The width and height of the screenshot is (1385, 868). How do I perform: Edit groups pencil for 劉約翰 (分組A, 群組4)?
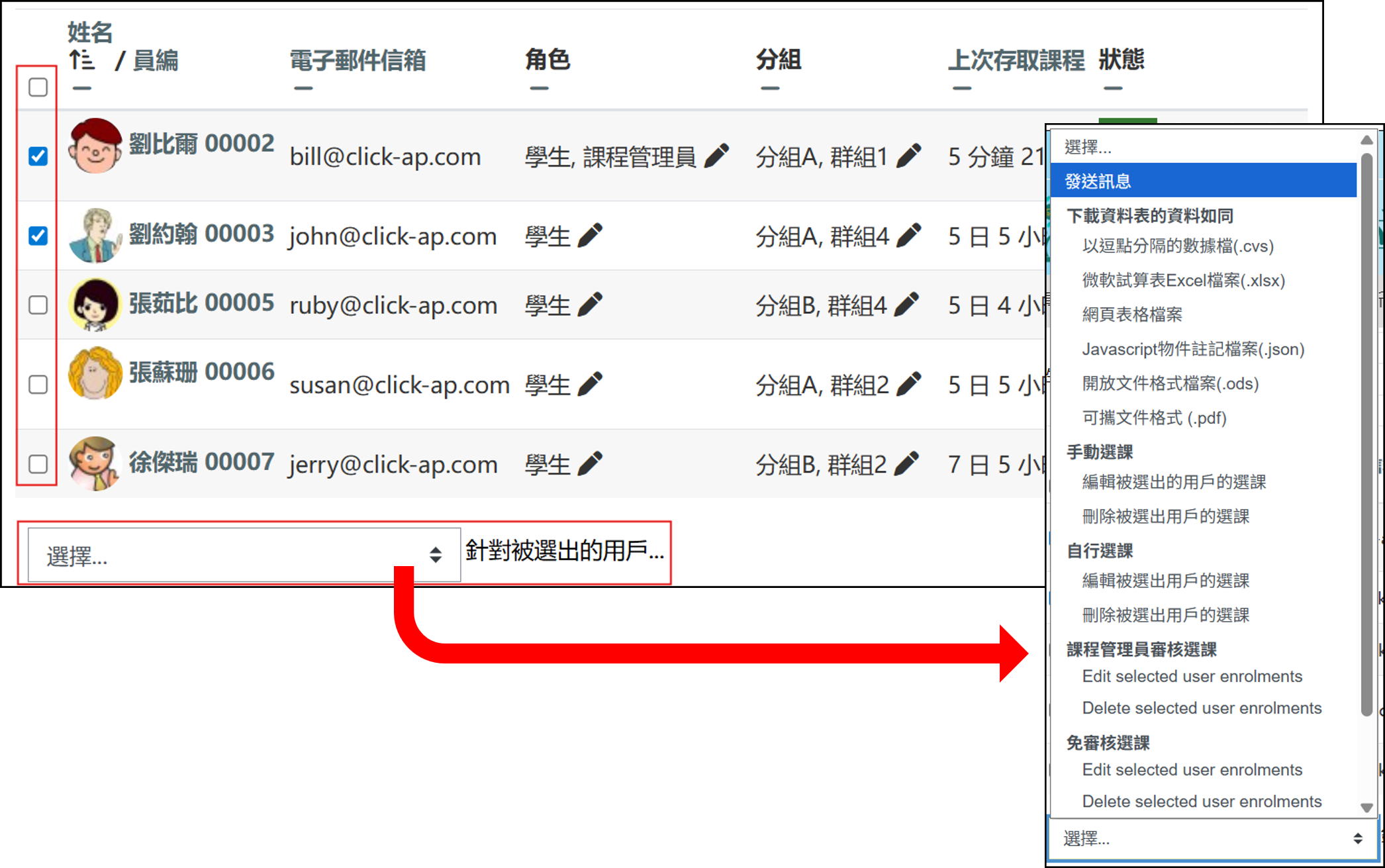[909, 235]
